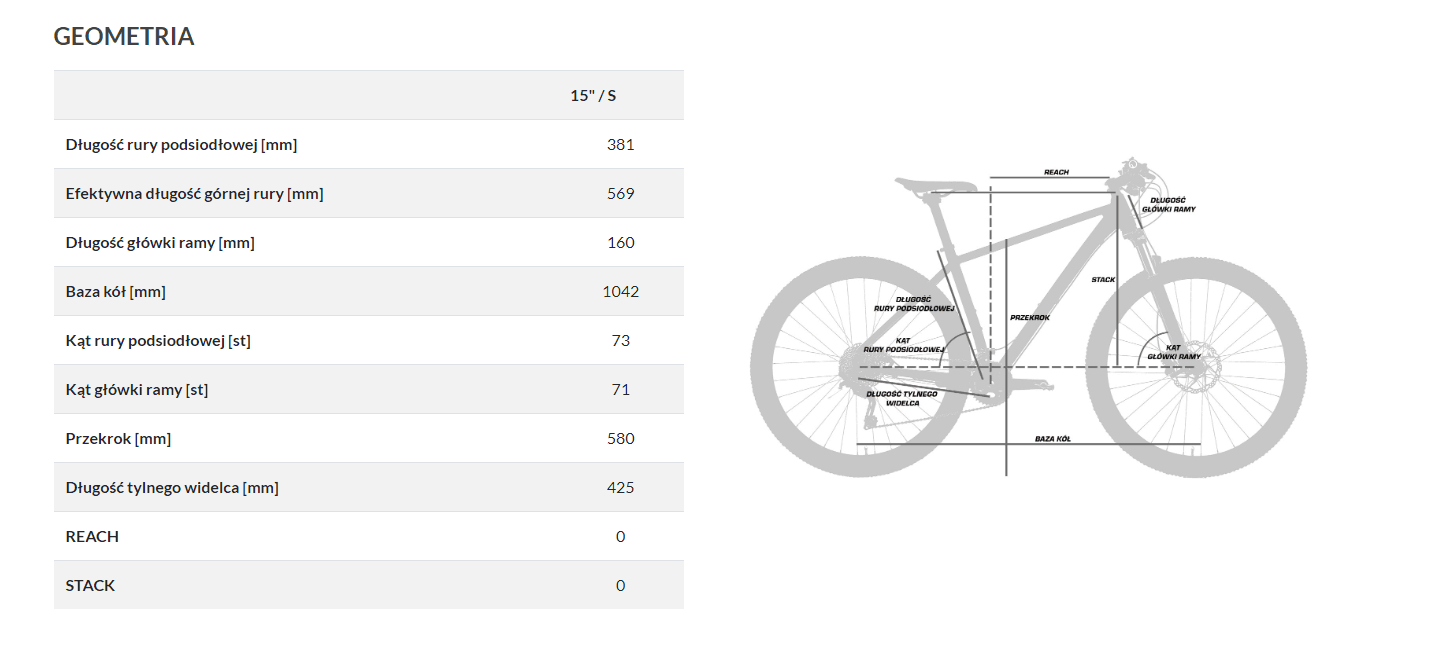The image size is (1437, 670).
Task: Select the 15" / S size column header
Action: [x=593, y=95]
